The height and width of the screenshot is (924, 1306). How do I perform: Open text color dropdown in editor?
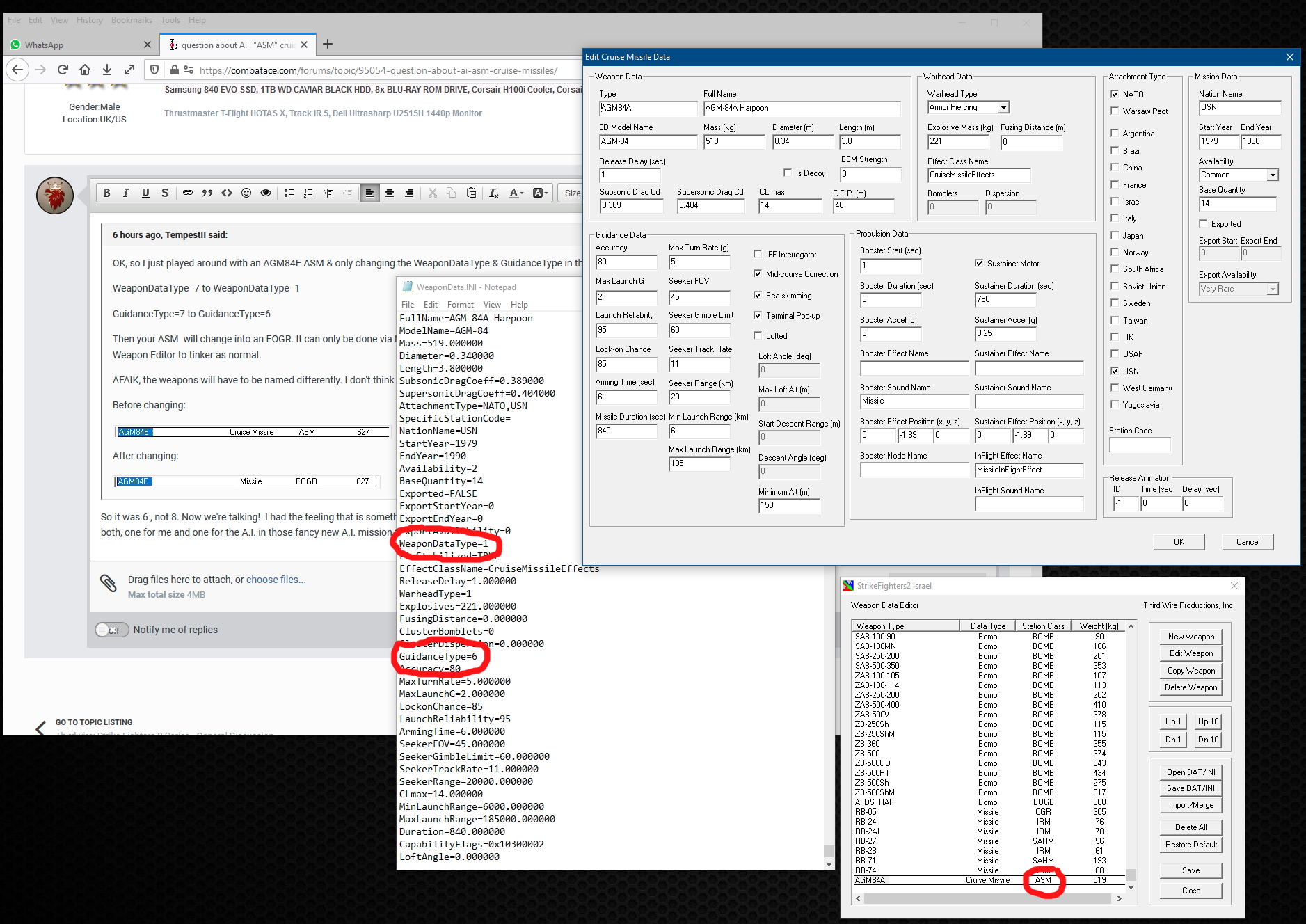(x=516, y=193)
